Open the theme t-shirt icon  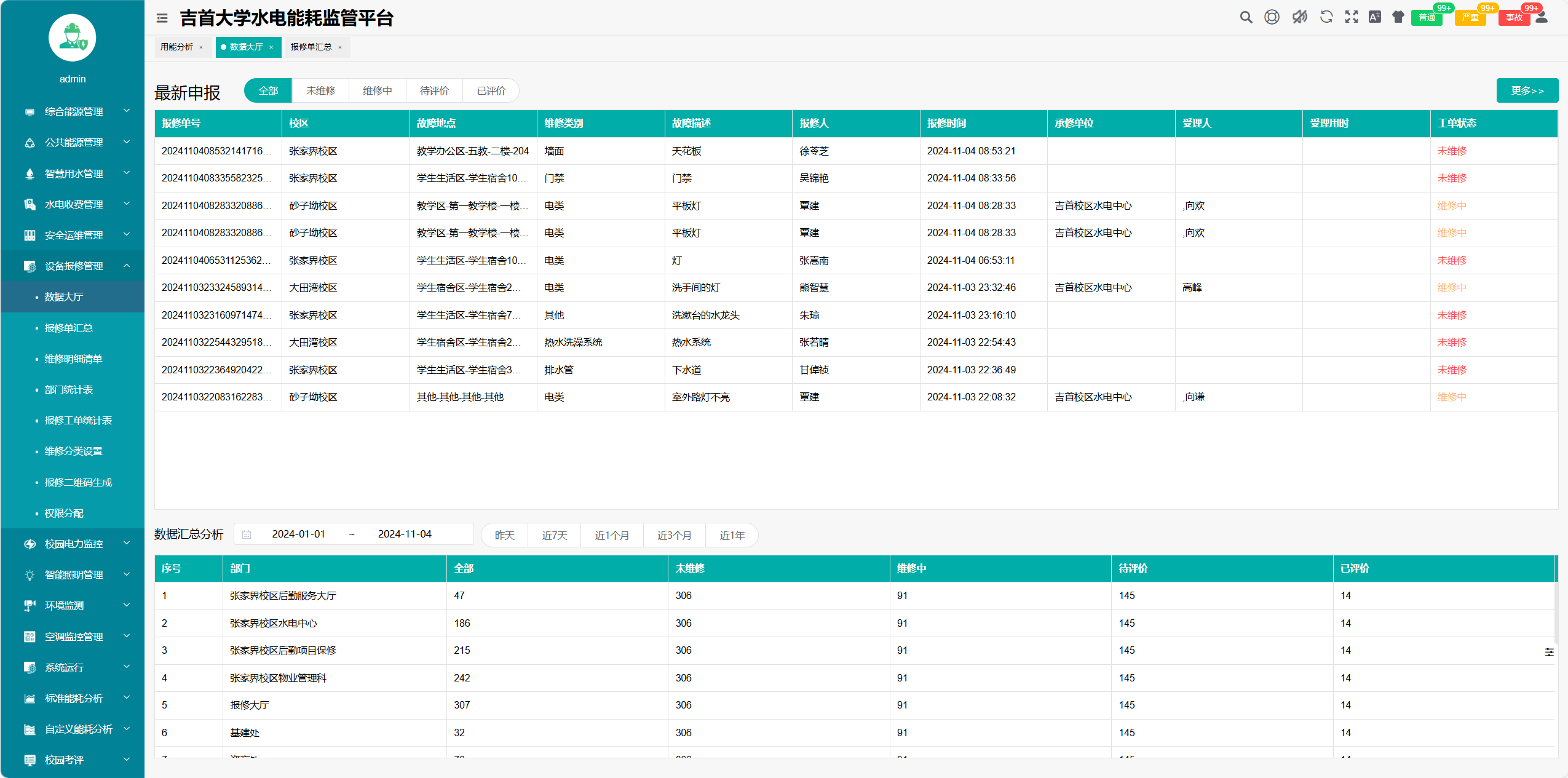tap(1398, 17)
